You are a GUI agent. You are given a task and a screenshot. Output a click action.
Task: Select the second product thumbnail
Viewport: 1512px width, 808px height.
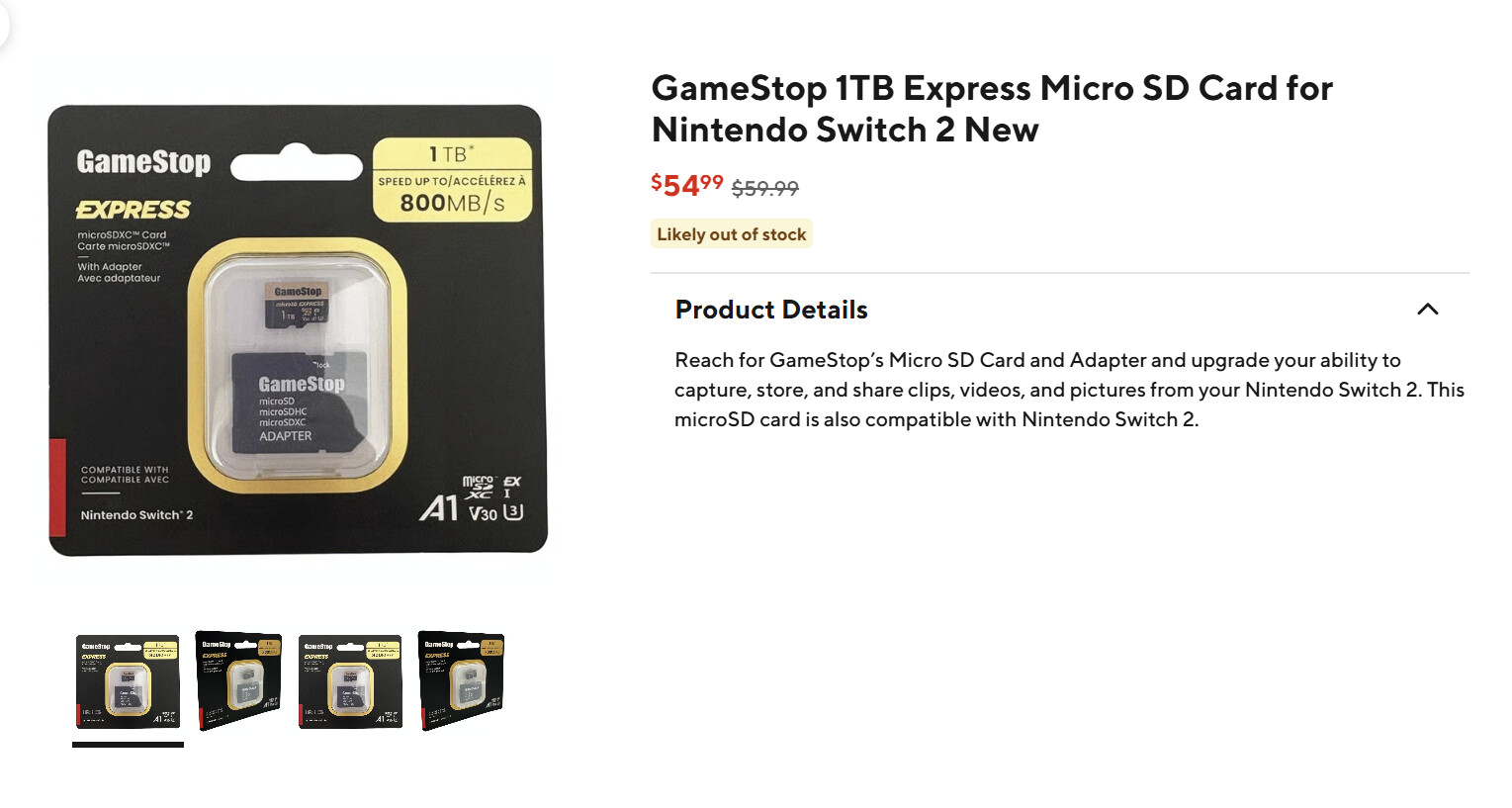point(238,680)
